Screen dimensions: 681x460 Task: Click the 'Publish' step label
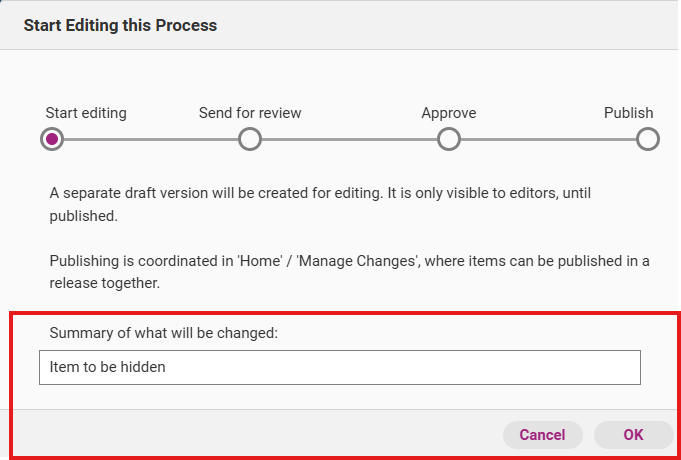pos(628,113)
